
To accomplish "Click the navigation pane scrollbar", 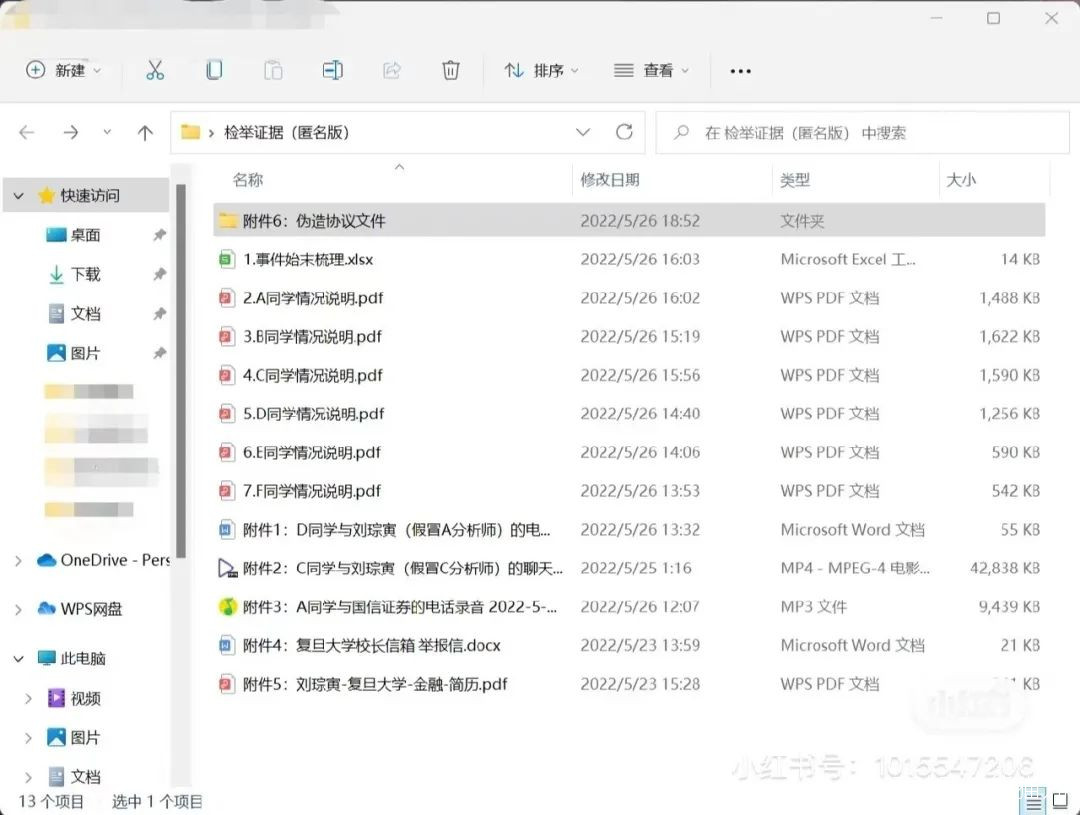I will [180, 371].
